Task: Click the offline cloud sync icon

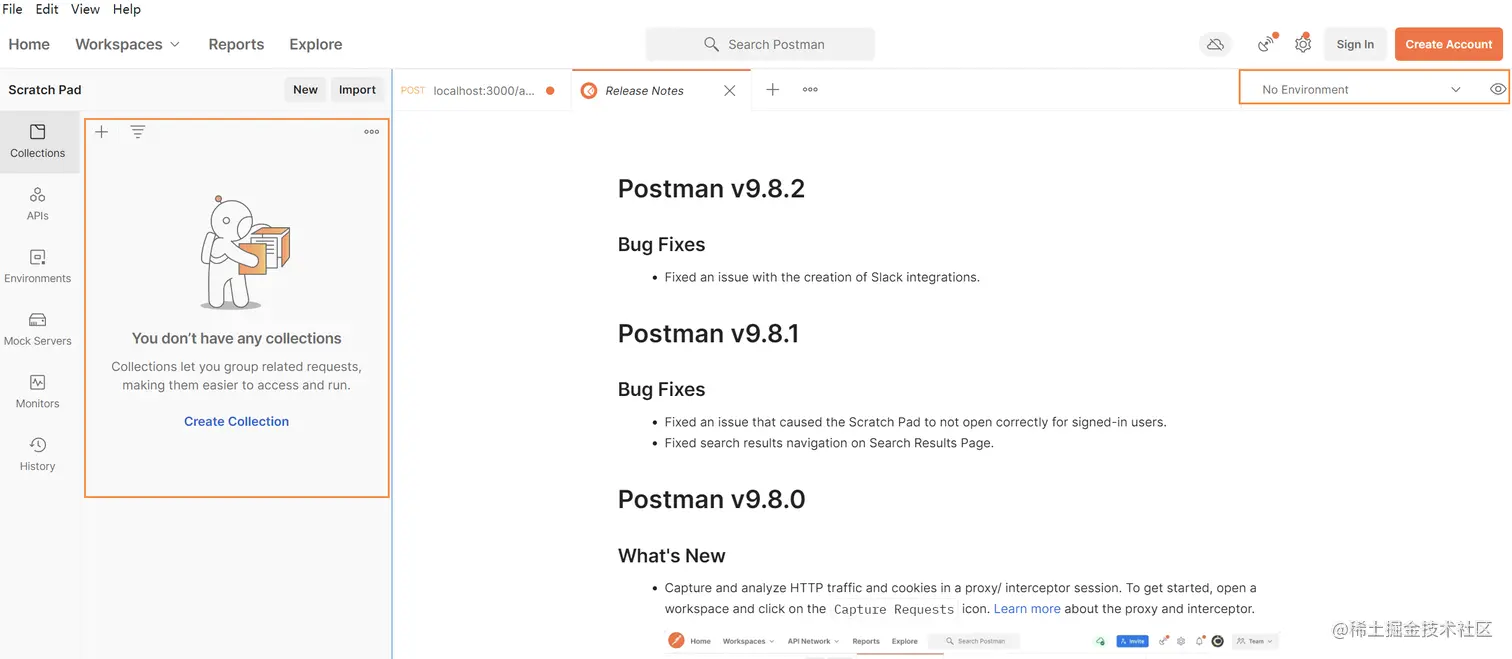Action: (1215, 45)
